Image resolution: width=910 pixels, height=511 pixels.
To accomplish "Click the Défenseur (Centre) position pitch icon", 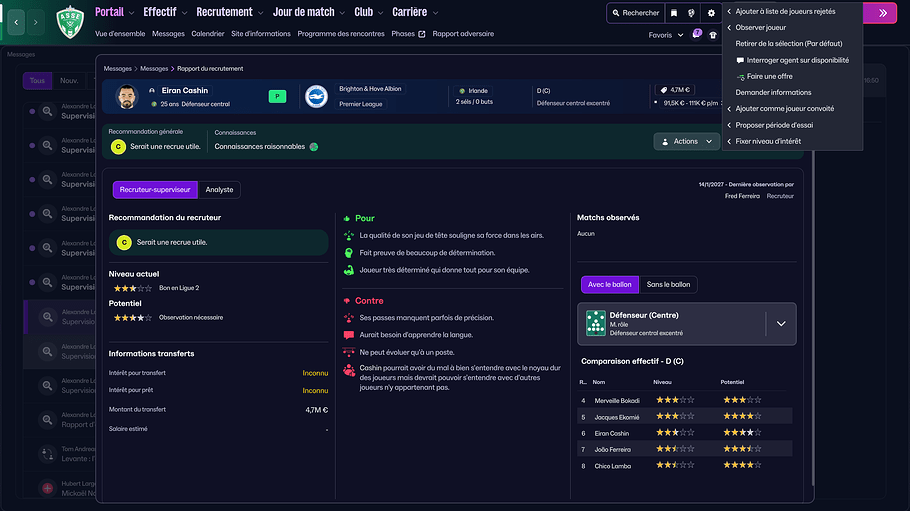I will (x=596, y=323).
